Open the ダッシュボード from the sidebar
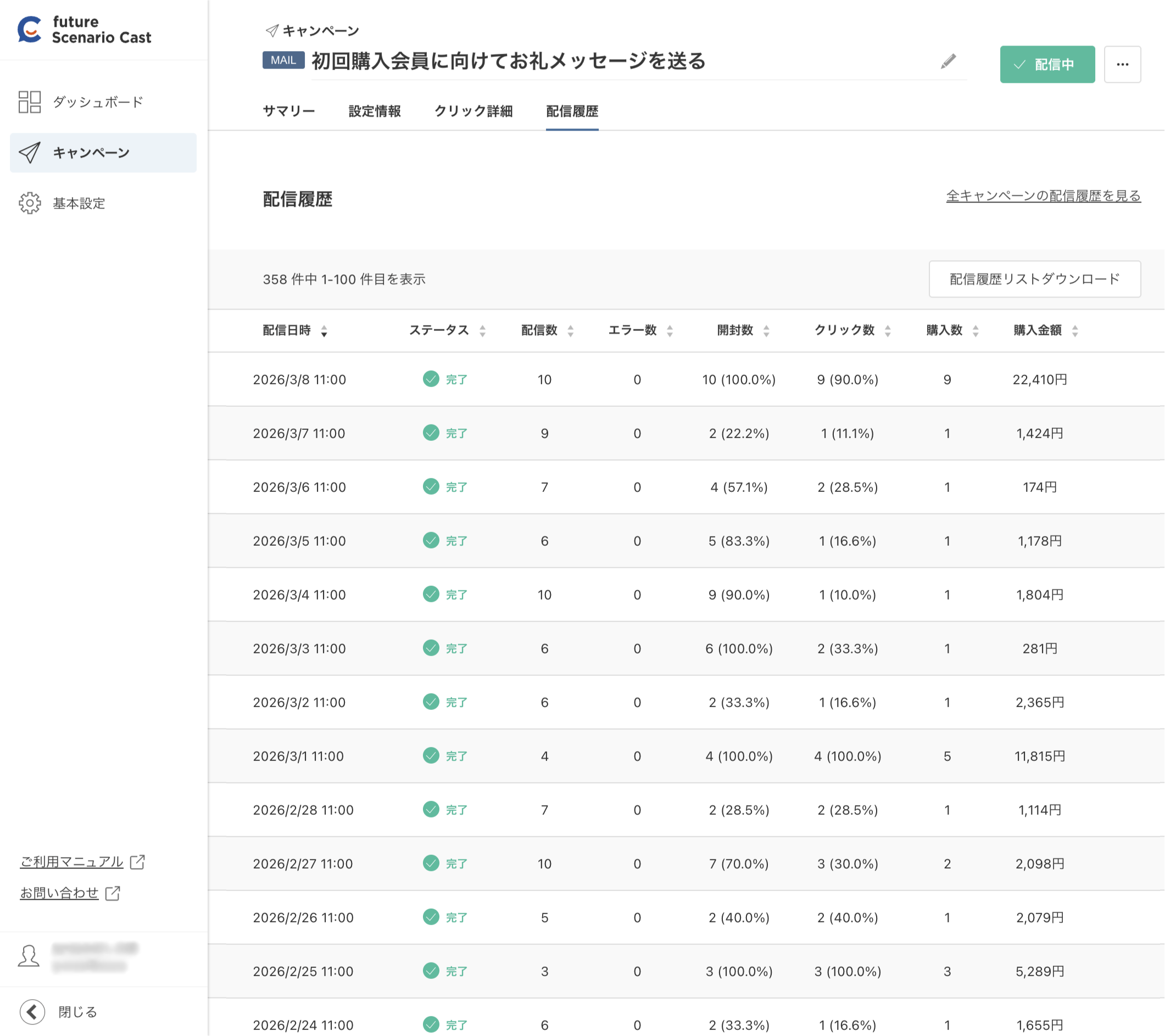The image size is (1165, 1036). [x=97, y=102]
